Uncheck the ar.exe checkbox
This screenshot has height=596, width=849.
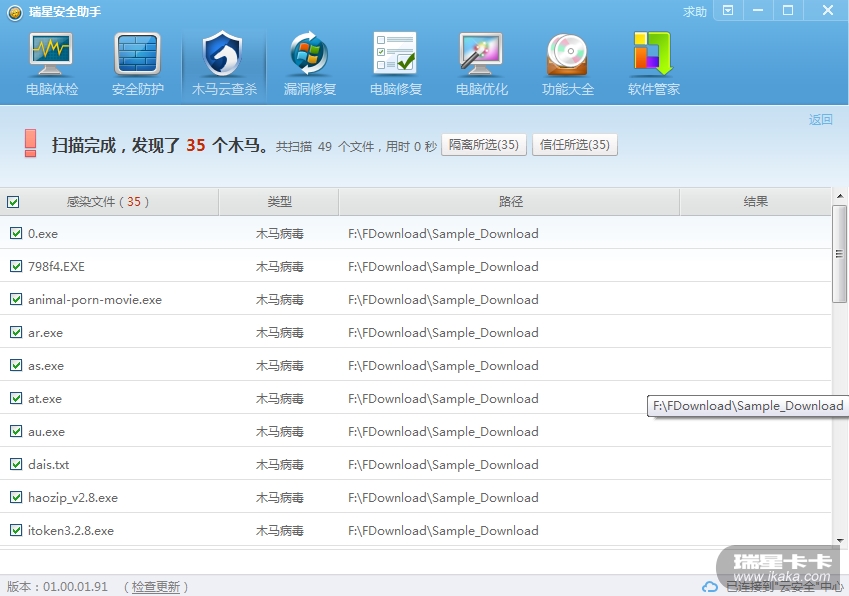tap(16, 332)
